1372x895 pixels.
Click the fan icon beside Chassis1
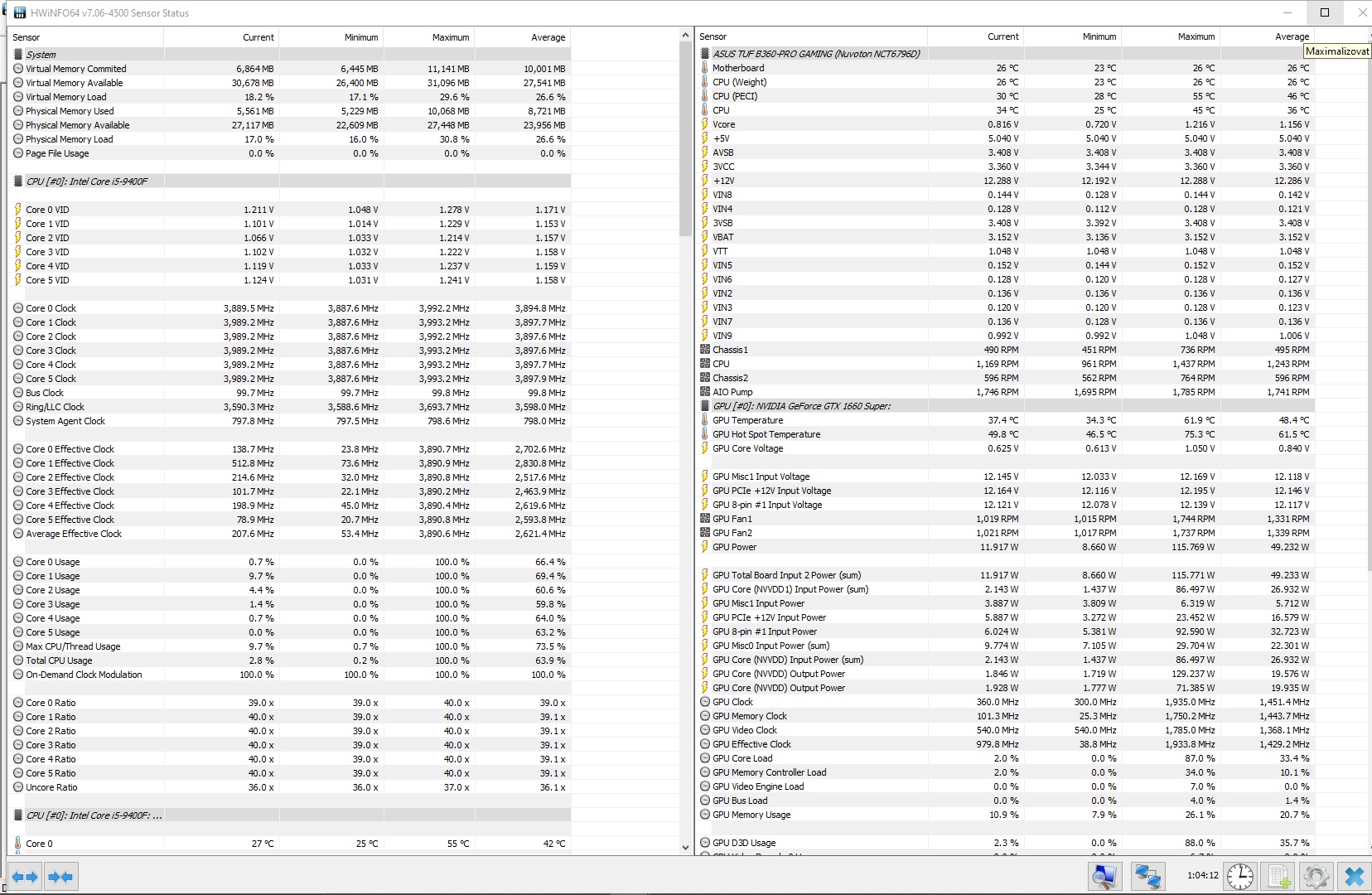click(x=705, y=350)
